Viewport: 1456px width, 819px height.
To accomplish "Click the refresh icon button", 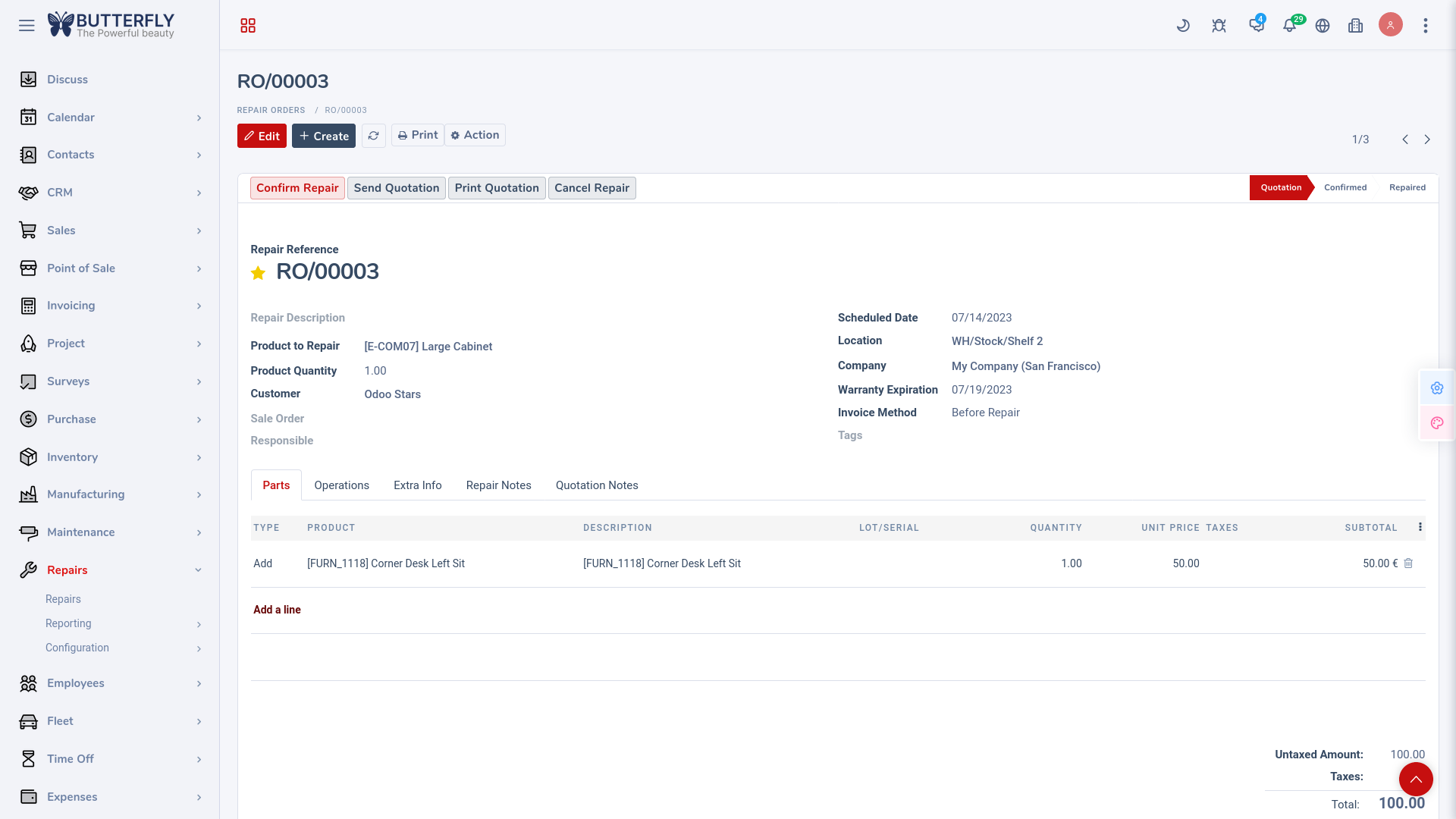I will click(374, 136).
